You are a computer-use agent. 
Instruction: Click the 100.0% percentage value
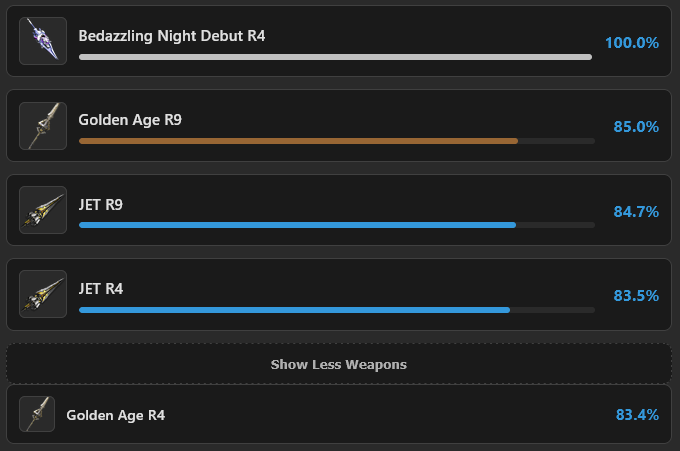tap(632, 42)
